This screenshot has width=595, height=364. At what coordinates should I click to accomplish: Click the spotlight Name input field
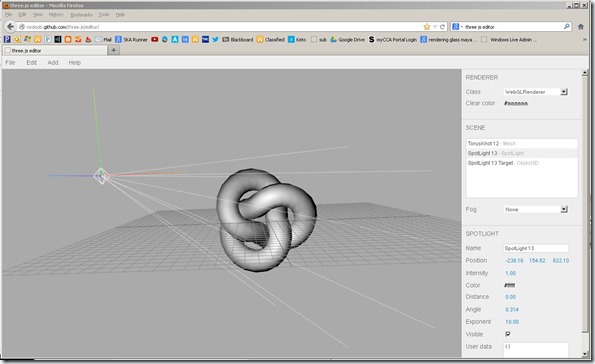coord(536,248)
